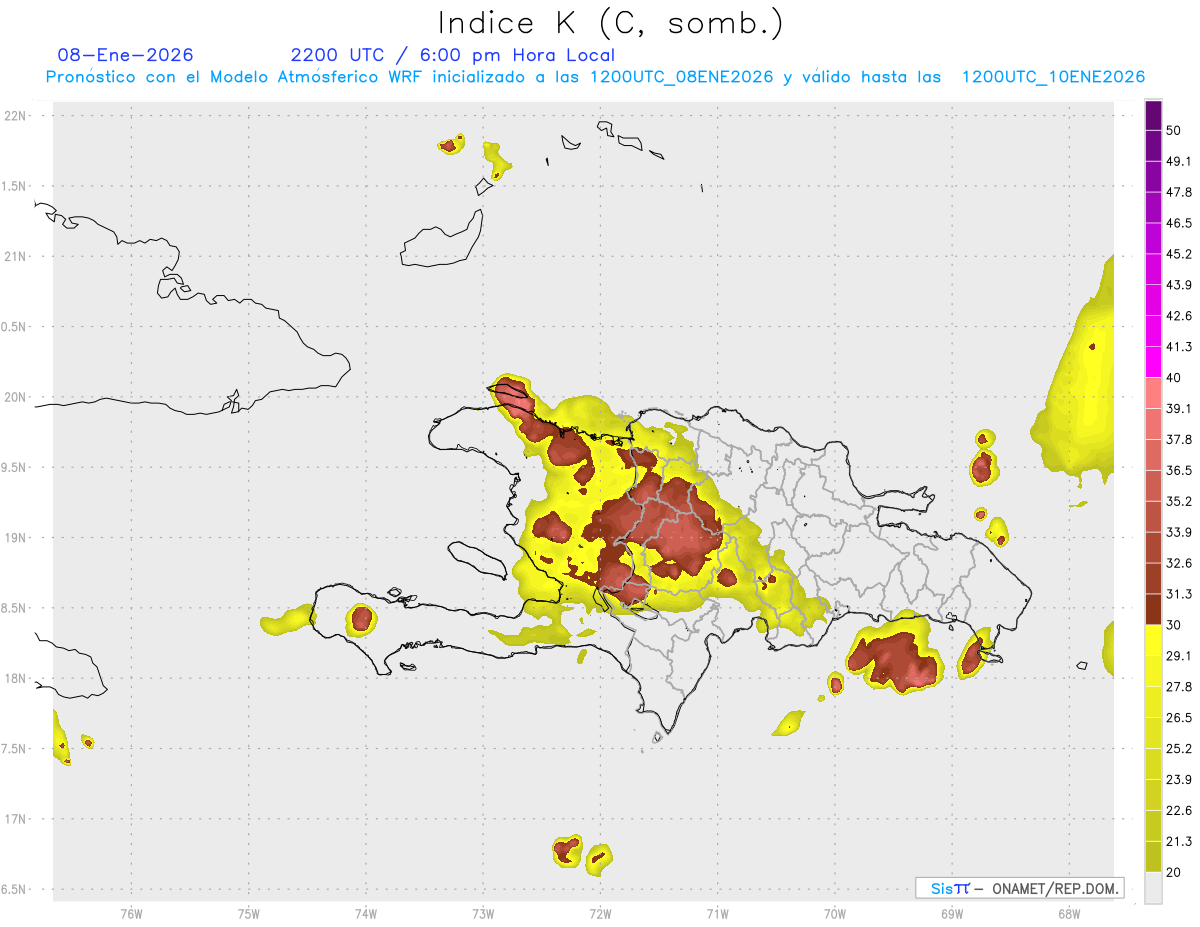The width and height of the screenshot is (1200, 927).
Task: Click the colorbar value "49.1"
Action: (x=1179, y=162)
